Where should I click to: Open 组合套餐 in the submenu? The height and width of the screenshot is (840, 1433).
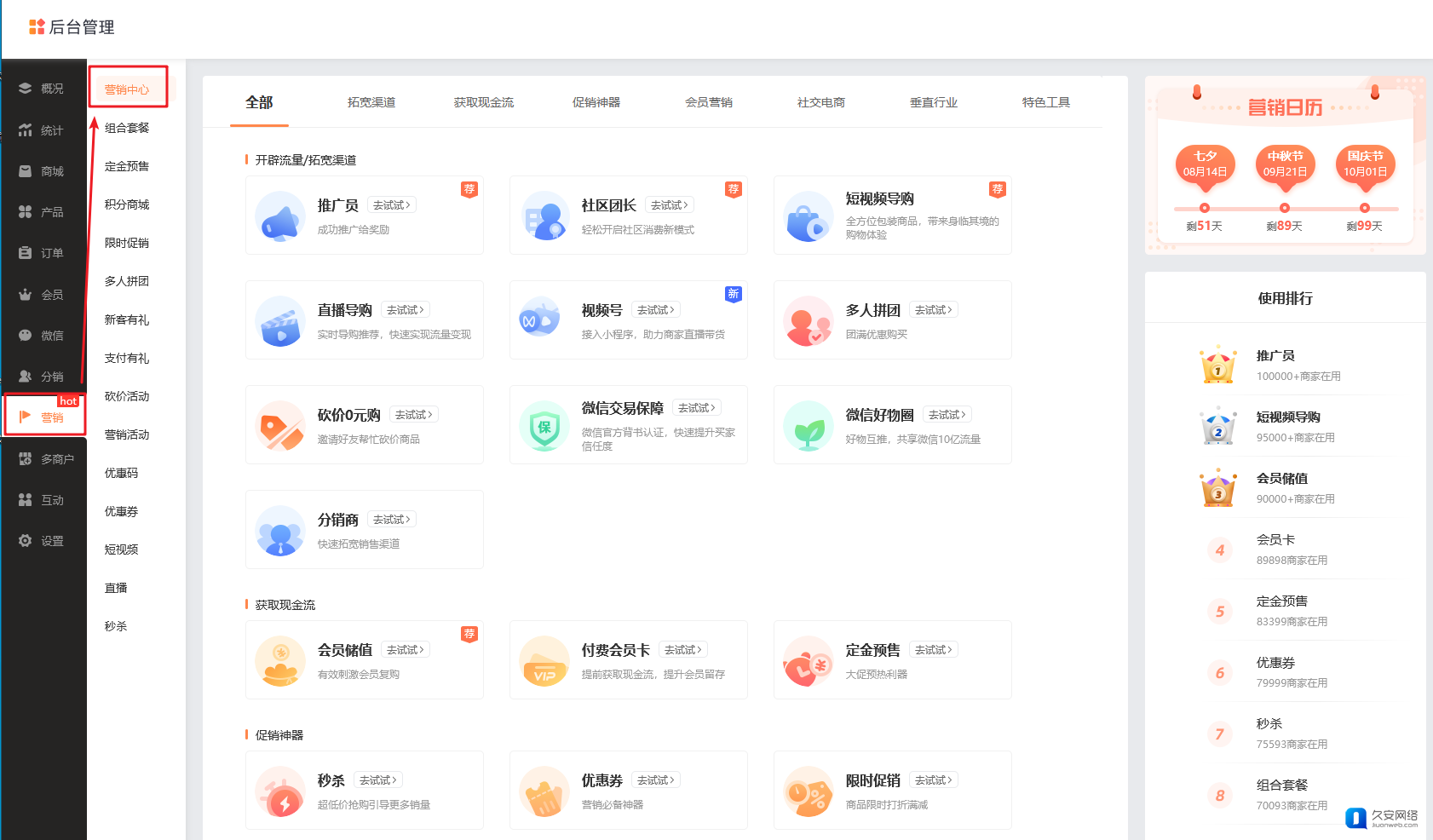click(x=127, y=128)
